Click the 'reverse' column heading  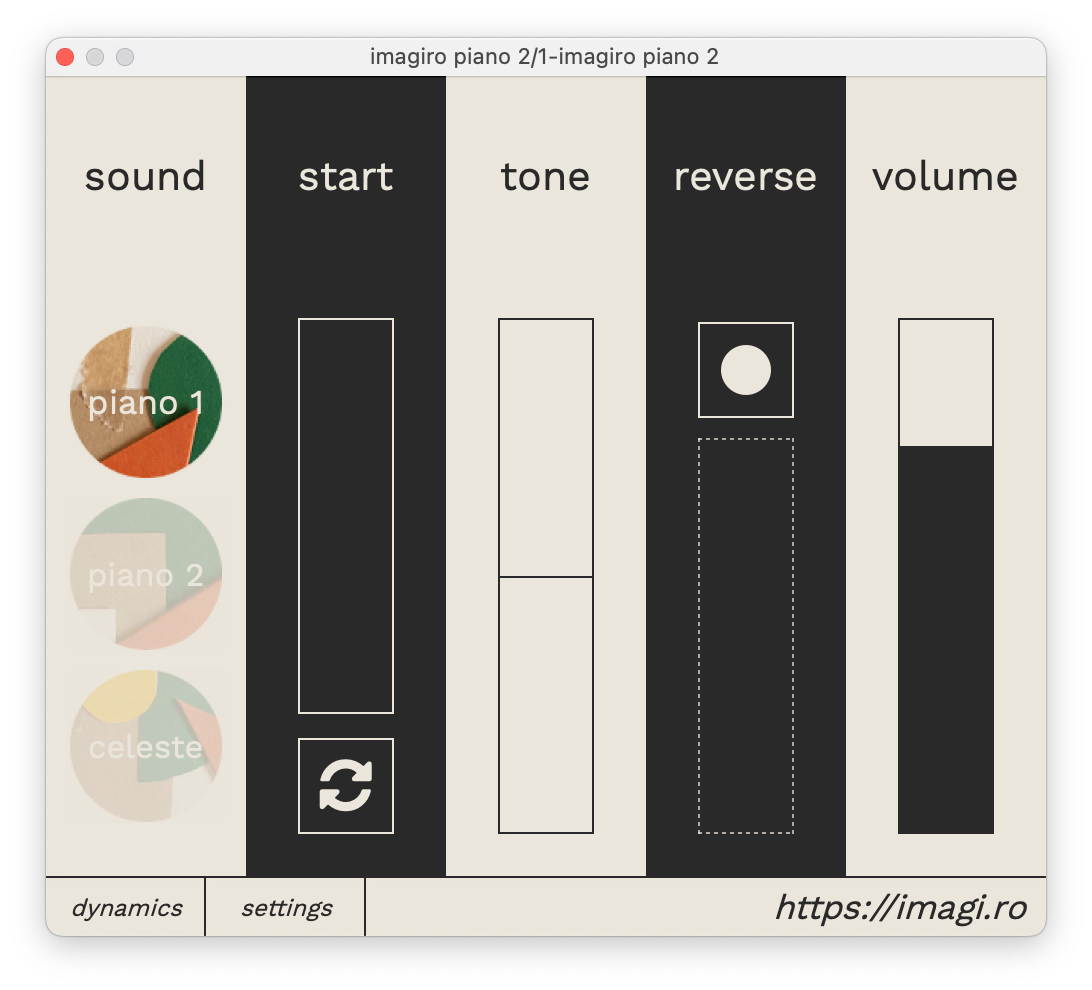[746, 177]
